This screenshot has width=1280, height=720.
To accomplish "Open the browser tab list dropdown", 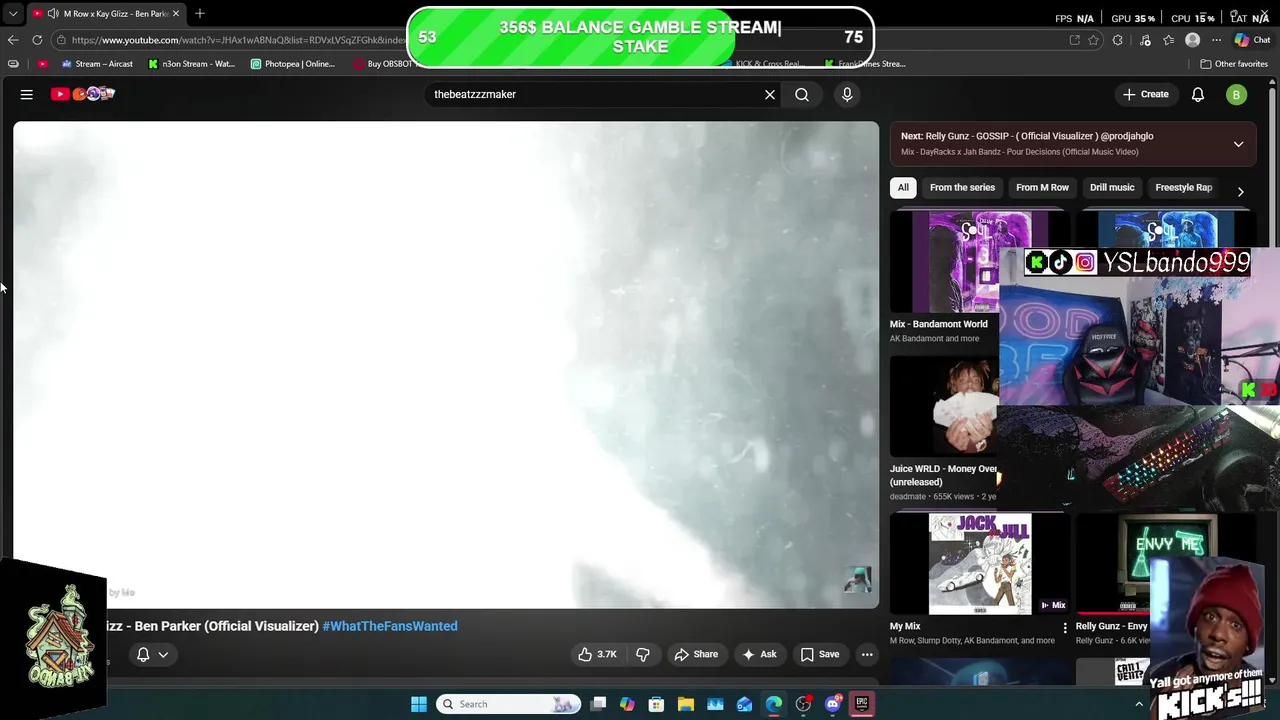I will click(x=12, y=14).
